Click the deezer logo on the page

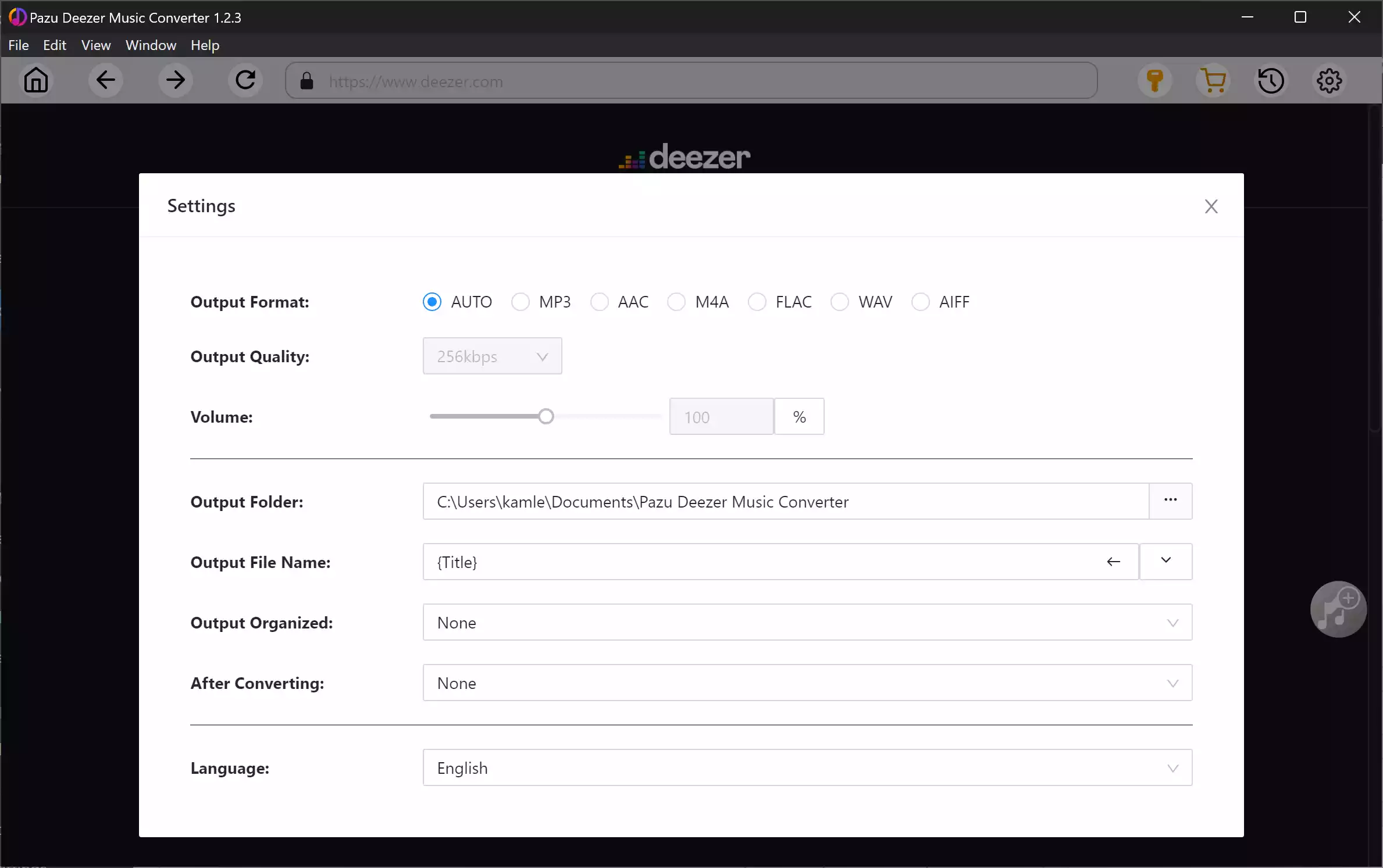point(685,157)
